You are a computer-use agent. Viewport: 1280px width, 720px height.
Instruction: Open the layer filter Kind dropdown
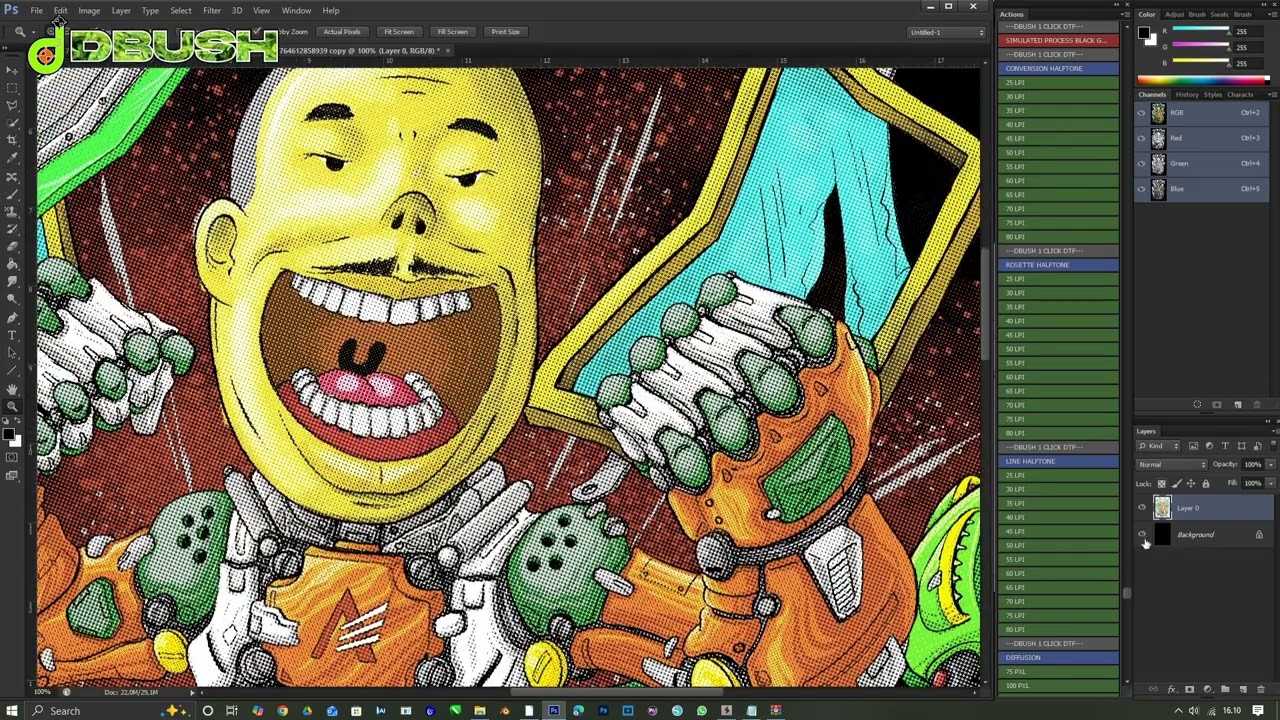1158,445
